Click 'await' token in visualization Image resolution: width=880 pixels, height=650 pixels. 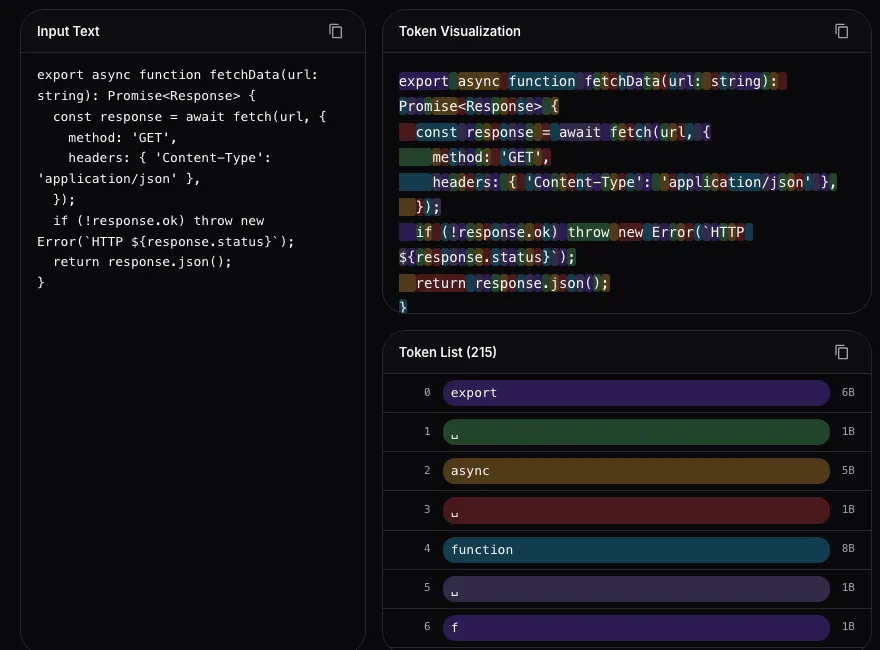click(x=579, y=132)
